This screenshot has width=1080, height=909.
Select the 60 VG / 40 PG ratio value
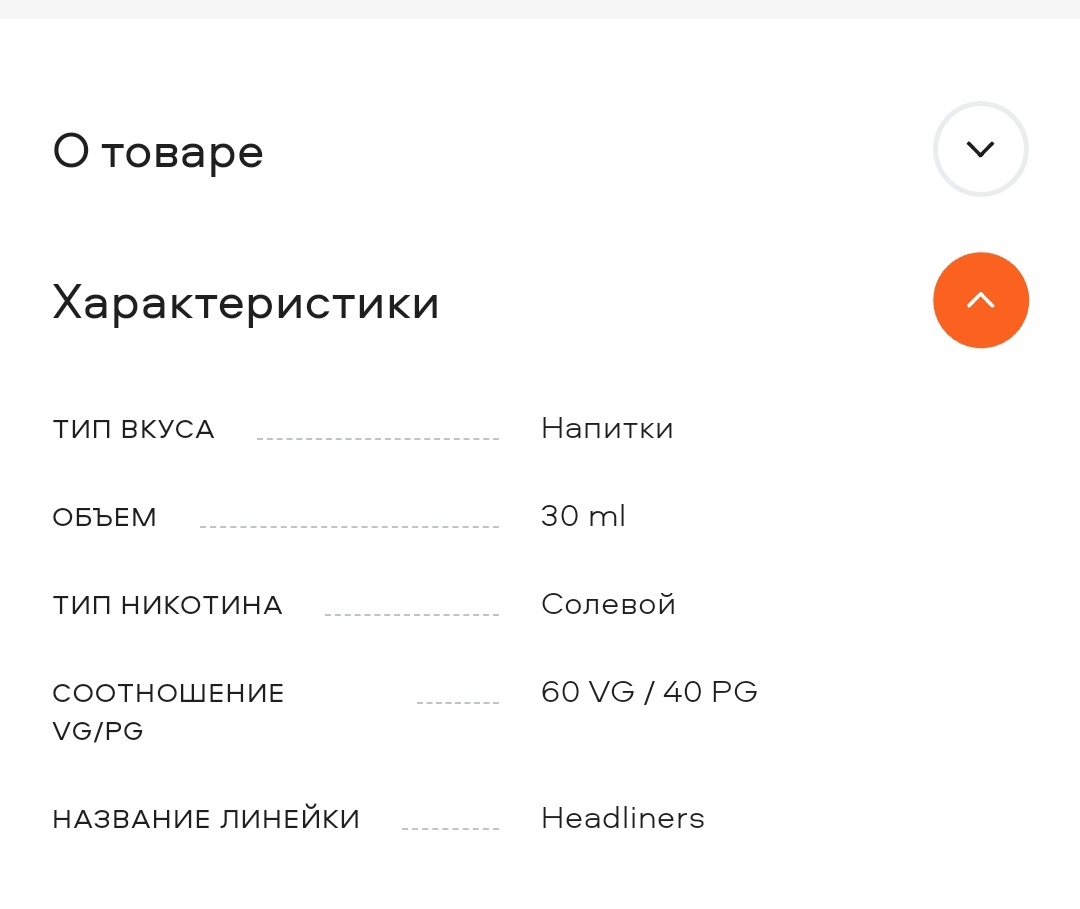(x=649, y=691)
